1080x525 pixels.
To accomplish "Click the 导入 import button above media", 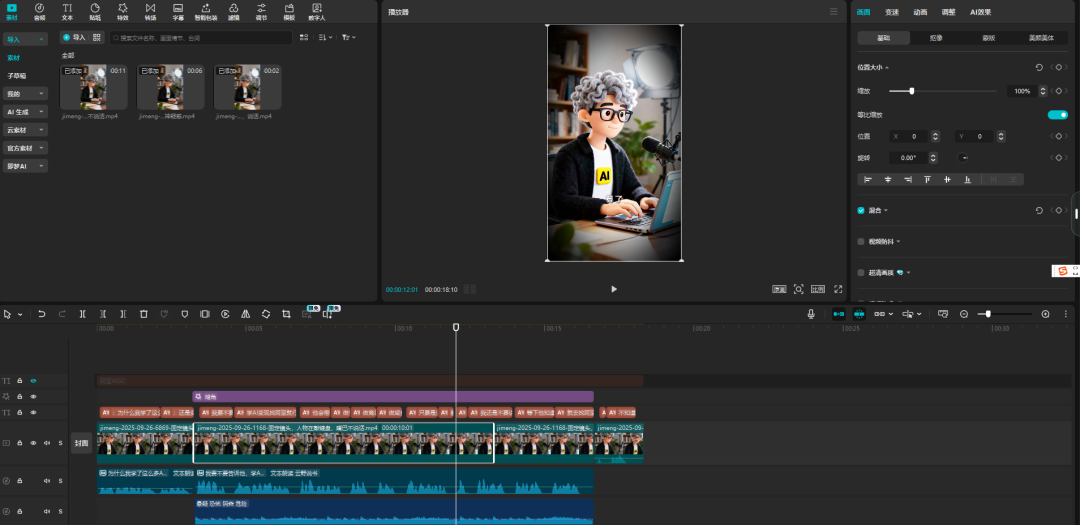I will coord(75,37).
